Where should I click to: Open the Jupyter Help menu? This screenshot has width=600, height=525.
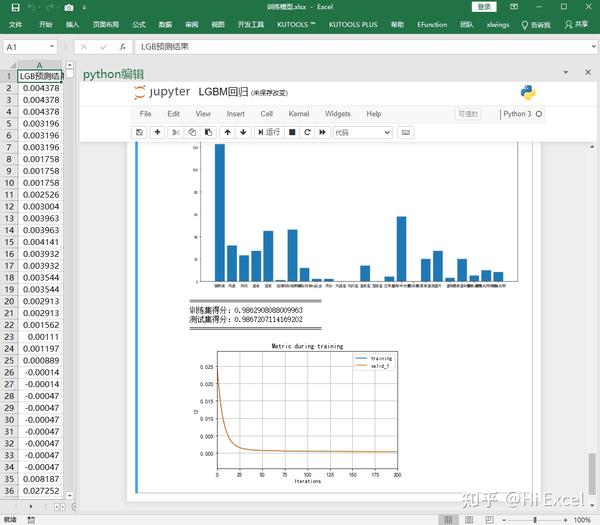pyautogui.click(x=374, y=114)
